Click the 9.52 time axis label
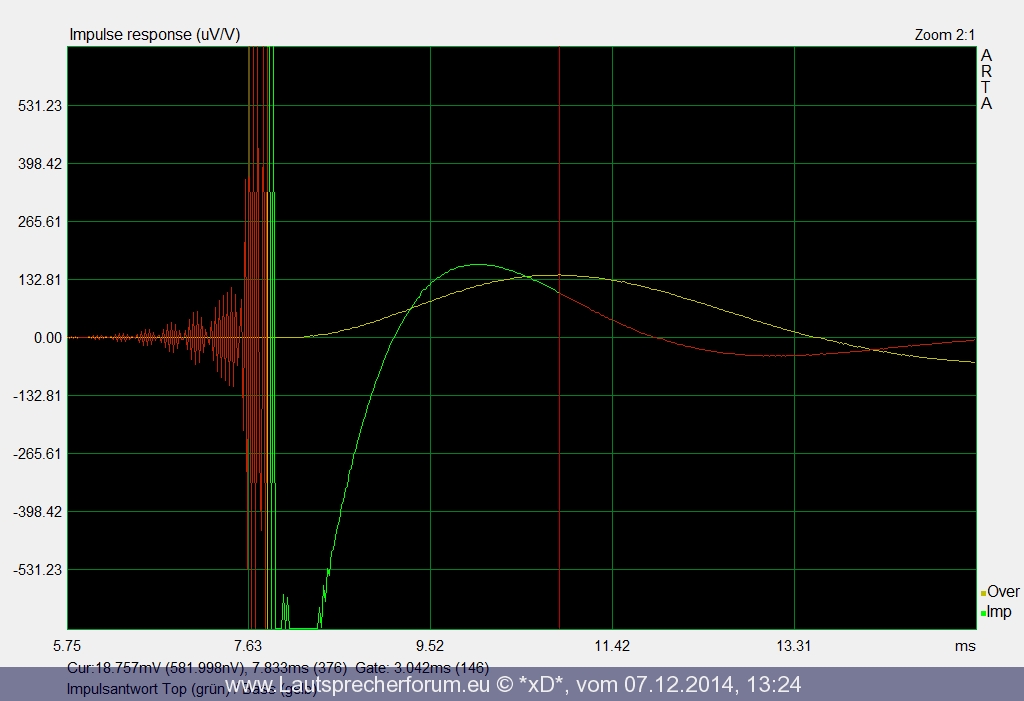 pyautogui.click(x=430, y=646)
